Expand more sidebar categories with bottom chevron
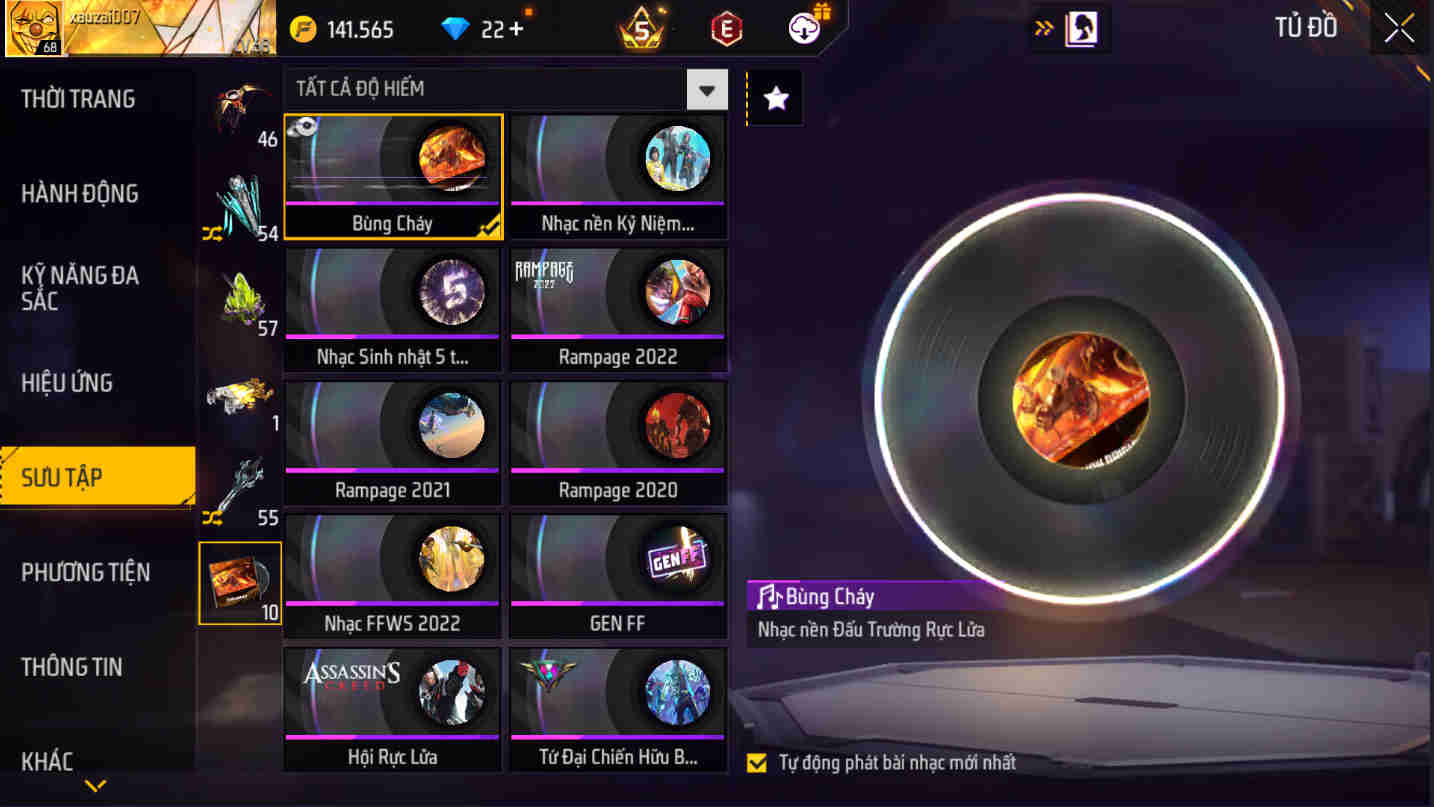The width and height of the screenshot is (1434, 807). pos(96,786)
